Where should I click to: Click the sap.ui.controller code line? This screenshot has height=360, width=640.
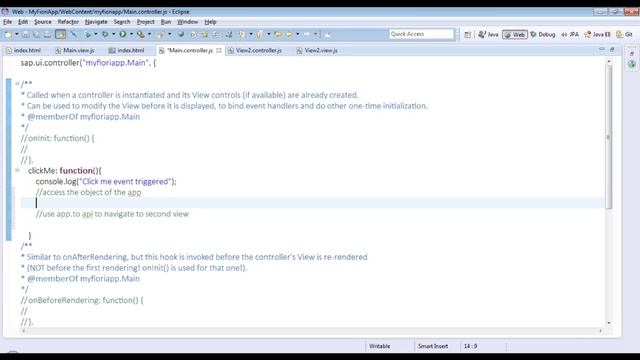pos(88,63)
